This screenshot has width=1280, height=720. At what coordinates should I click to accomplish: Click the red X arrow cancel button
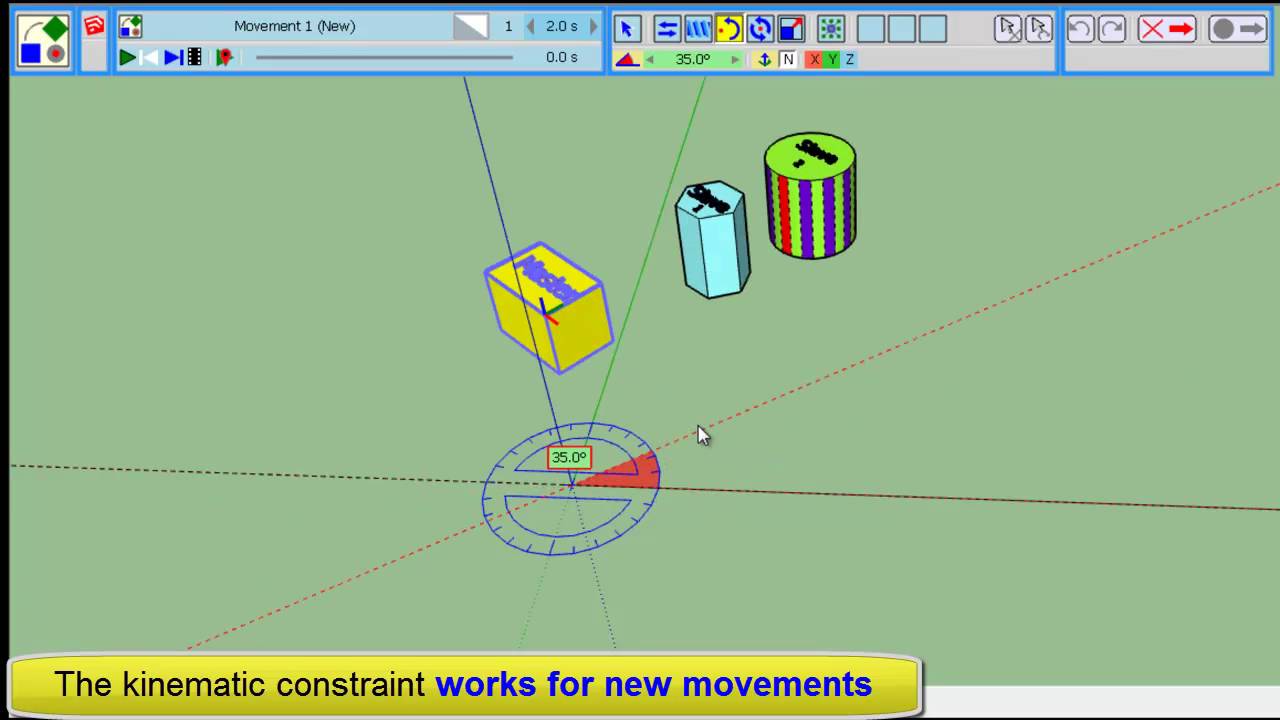tap(1167, 28)
